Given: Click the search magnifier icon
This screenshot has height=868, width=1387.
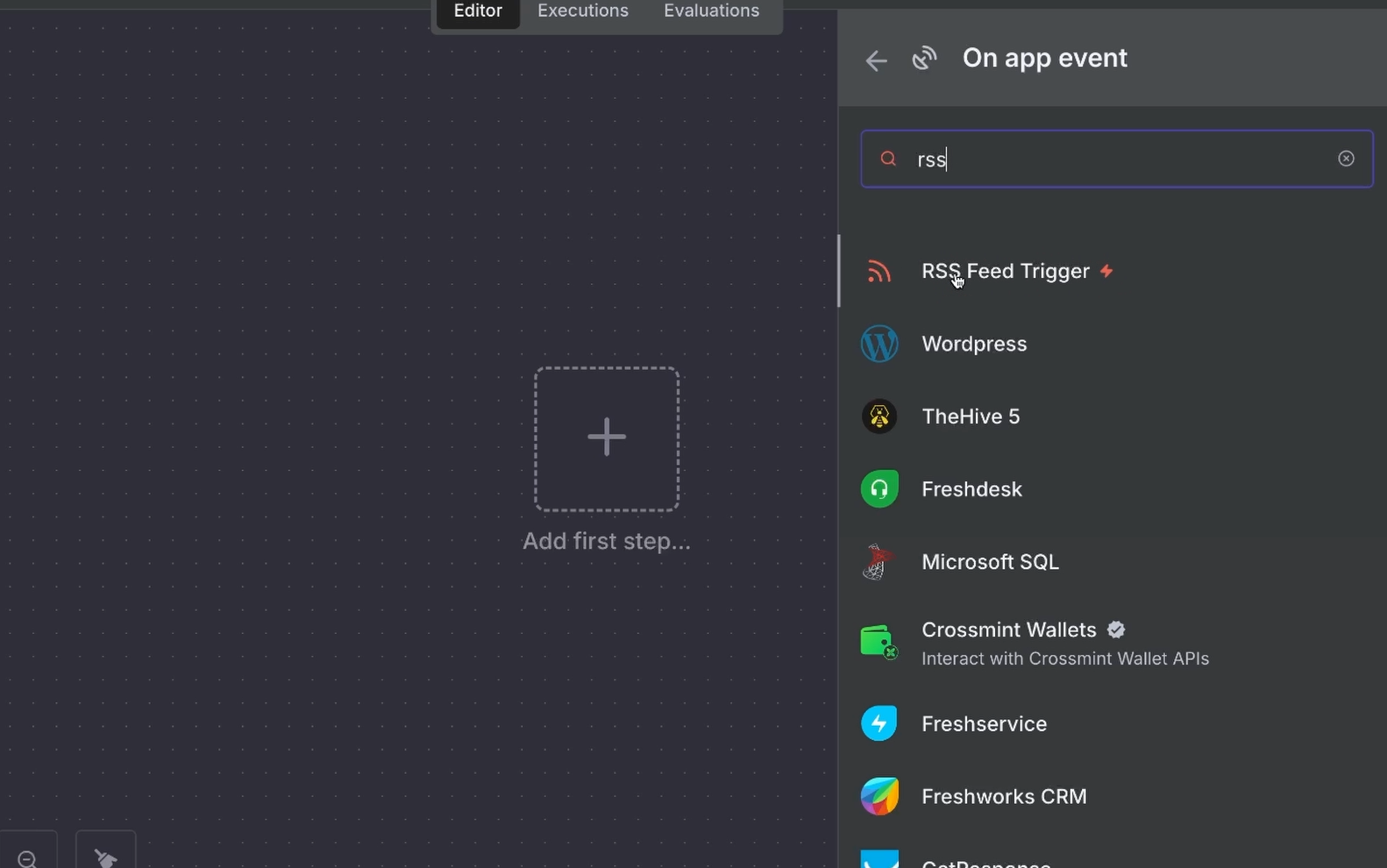Looking at the screenshot, I should point(888,159).
